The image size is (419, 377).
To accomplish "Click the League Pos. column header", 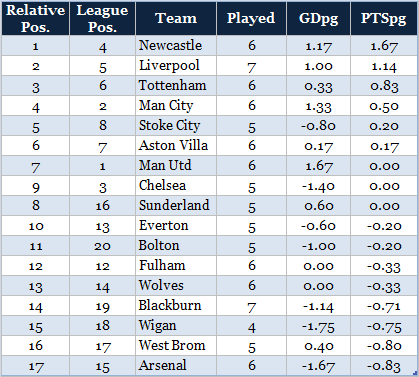I will (x=102, y=18).
